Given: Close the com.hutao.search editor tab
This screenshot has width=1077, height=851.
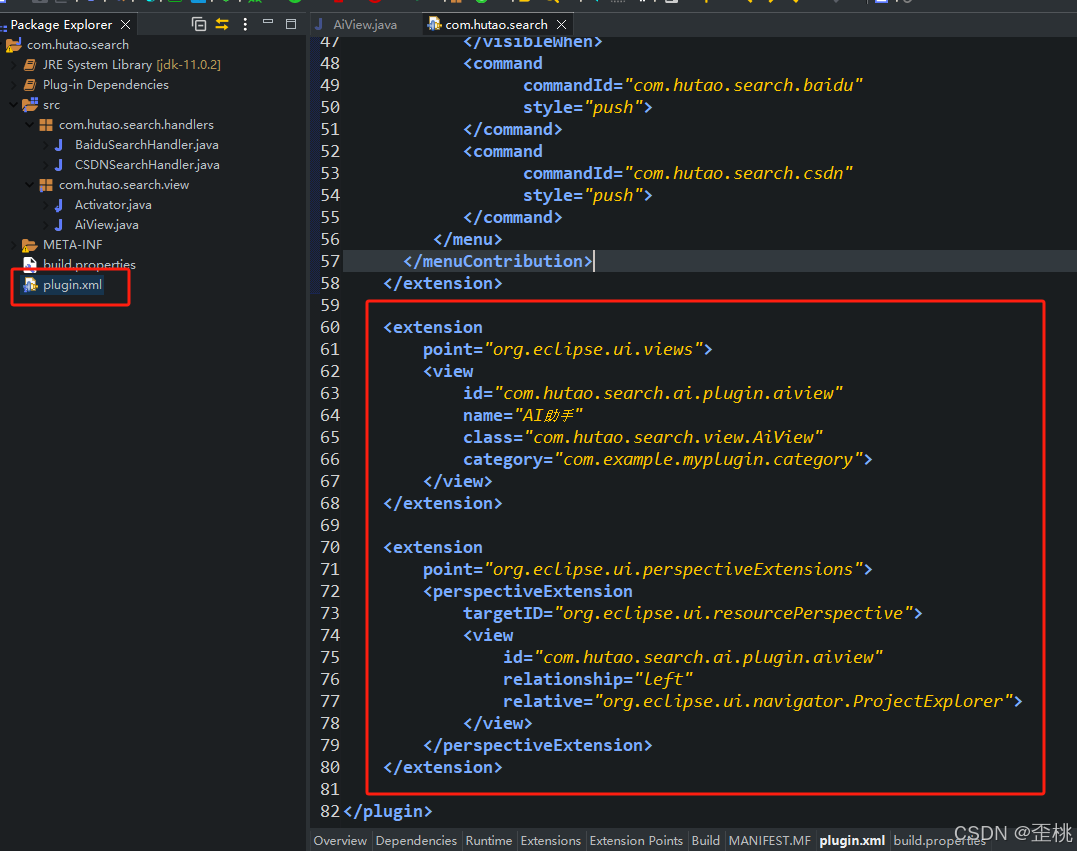Looking at the screenshot, I should [x=561, y=24].
